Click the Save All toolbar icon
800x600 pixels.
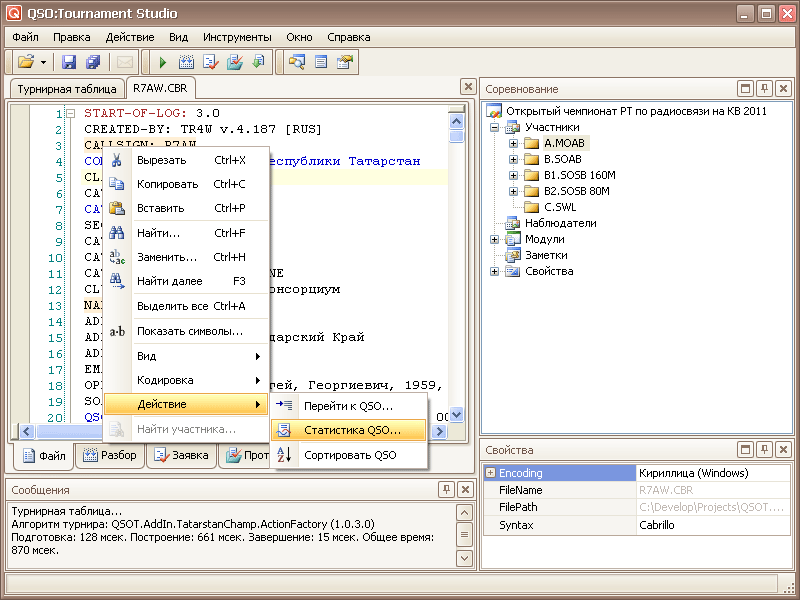pos(93,62)
